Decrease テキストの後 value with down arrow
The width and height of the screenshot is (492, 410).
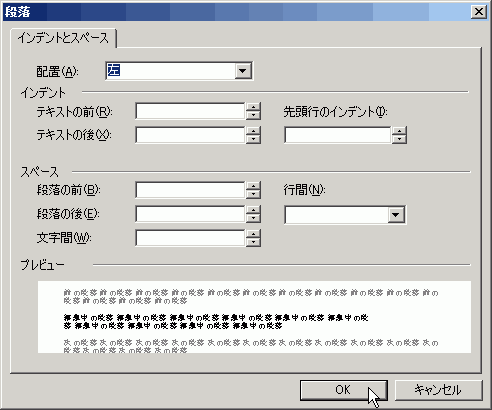(253, 139)
